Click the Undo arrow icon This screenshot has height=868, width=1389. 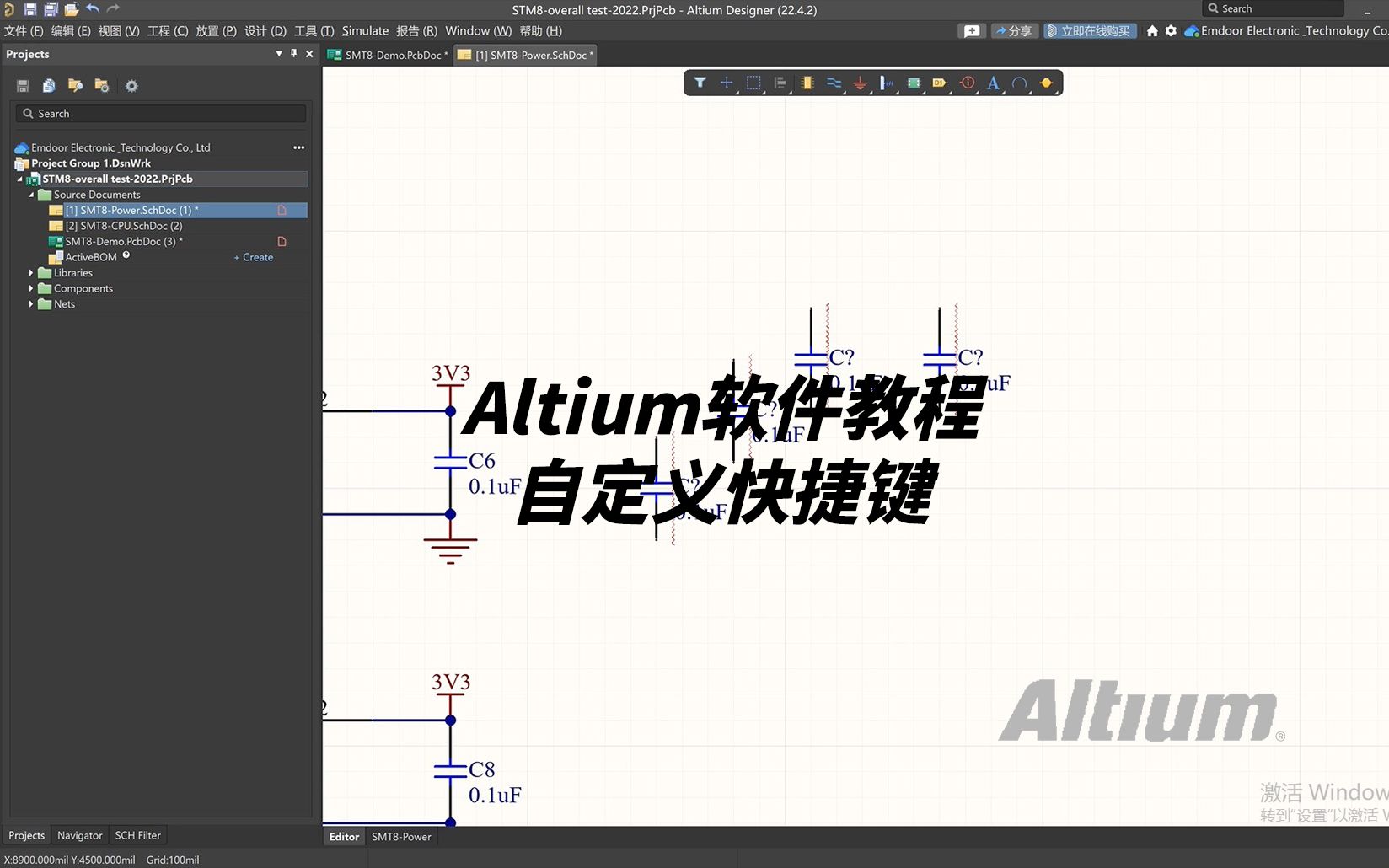click(93, 9)
